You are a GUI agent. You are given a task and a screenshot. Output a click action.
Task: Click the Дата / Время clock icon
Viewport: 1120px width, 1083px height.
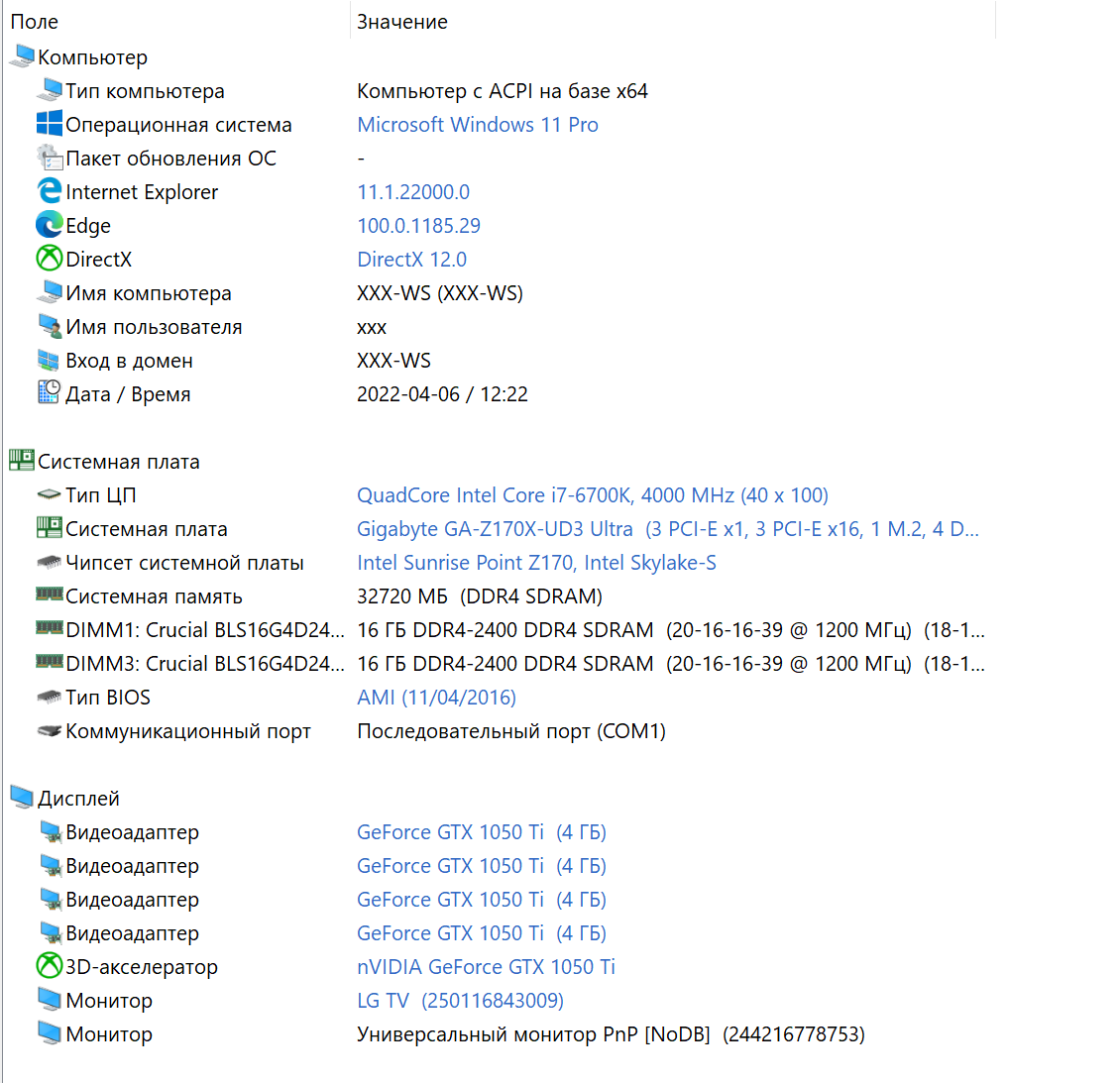[x=50, y=392]
